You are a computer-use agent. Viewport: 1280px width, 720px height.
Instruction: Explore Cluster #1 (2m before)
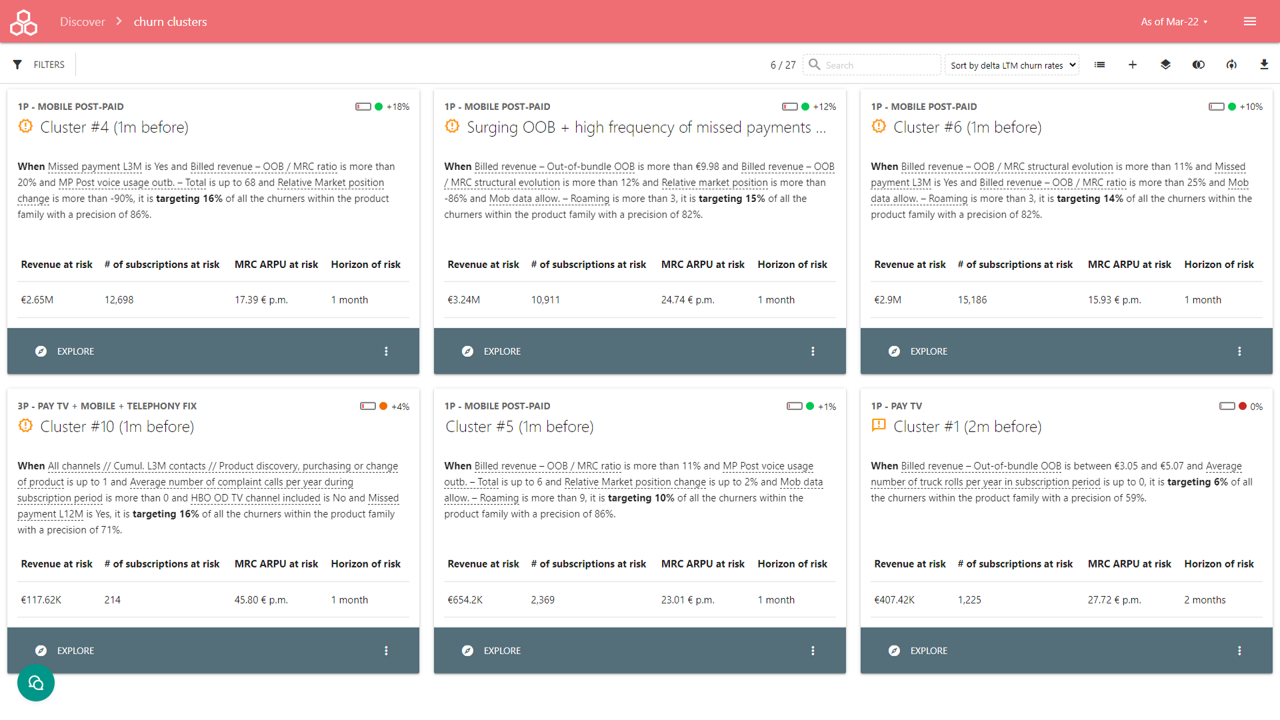tap(918, 651)
